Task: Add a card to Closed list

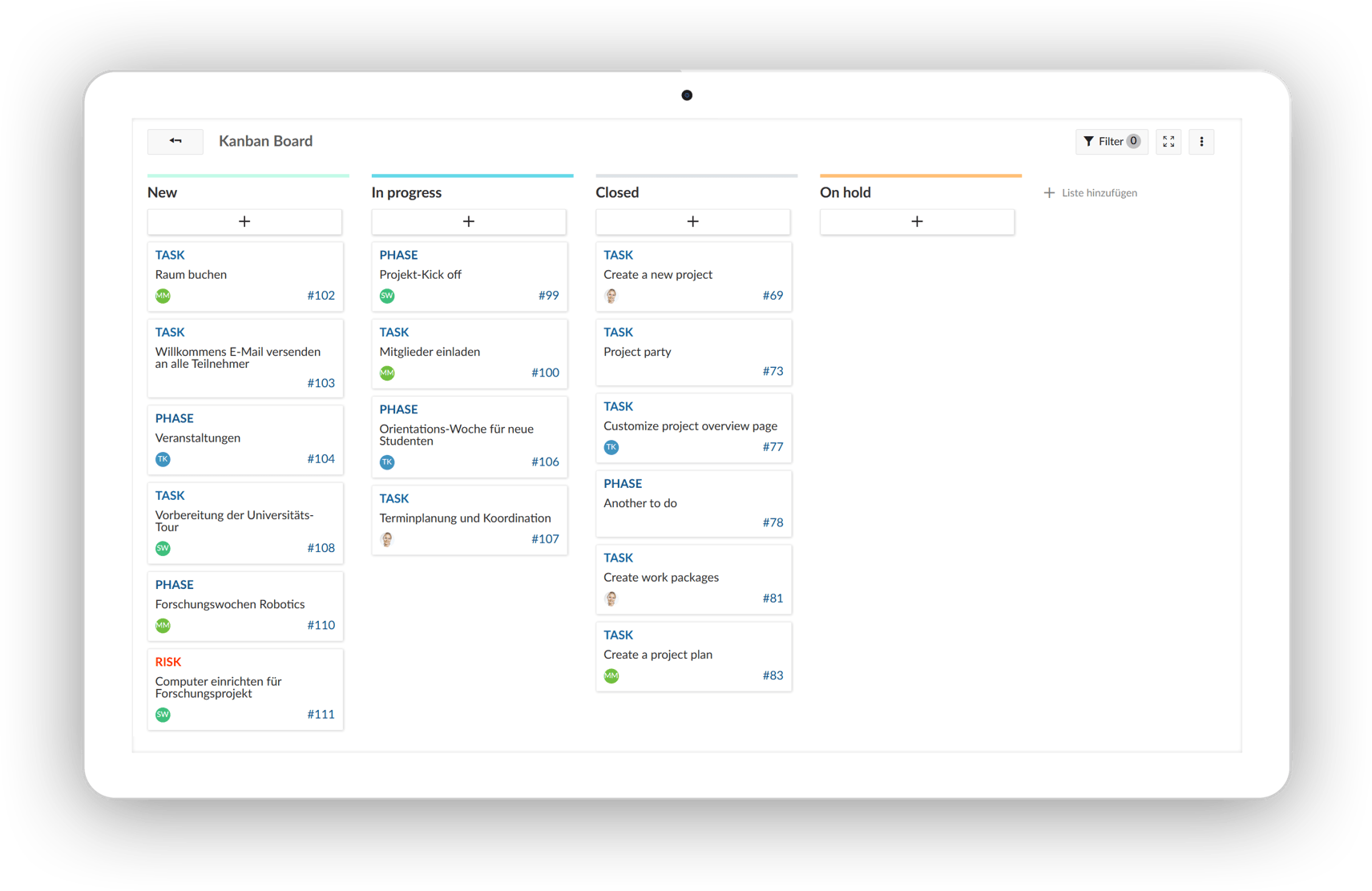Action: pyautogui.click(x=692, y=222)
